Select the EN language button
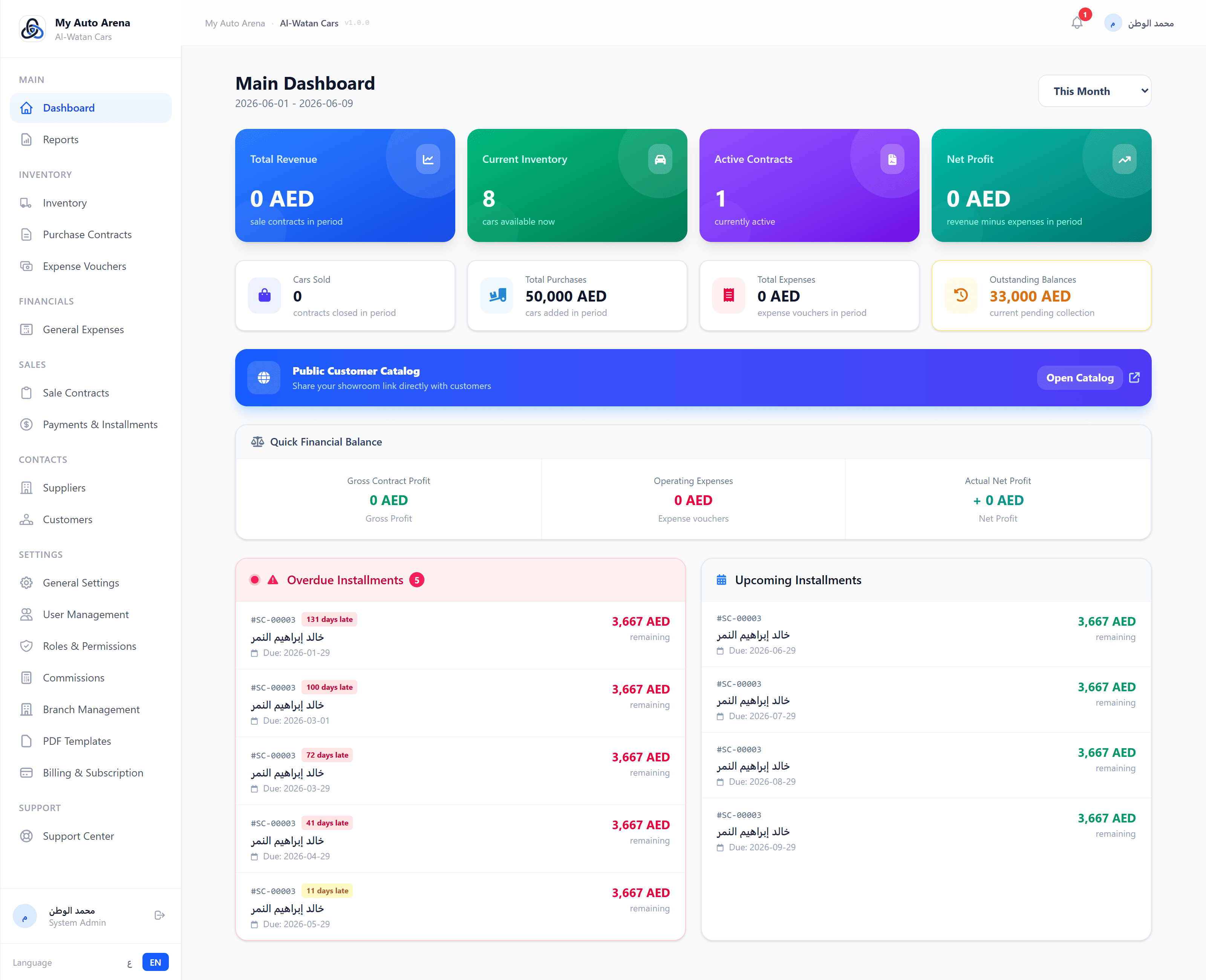 click(x=155, y=963)
